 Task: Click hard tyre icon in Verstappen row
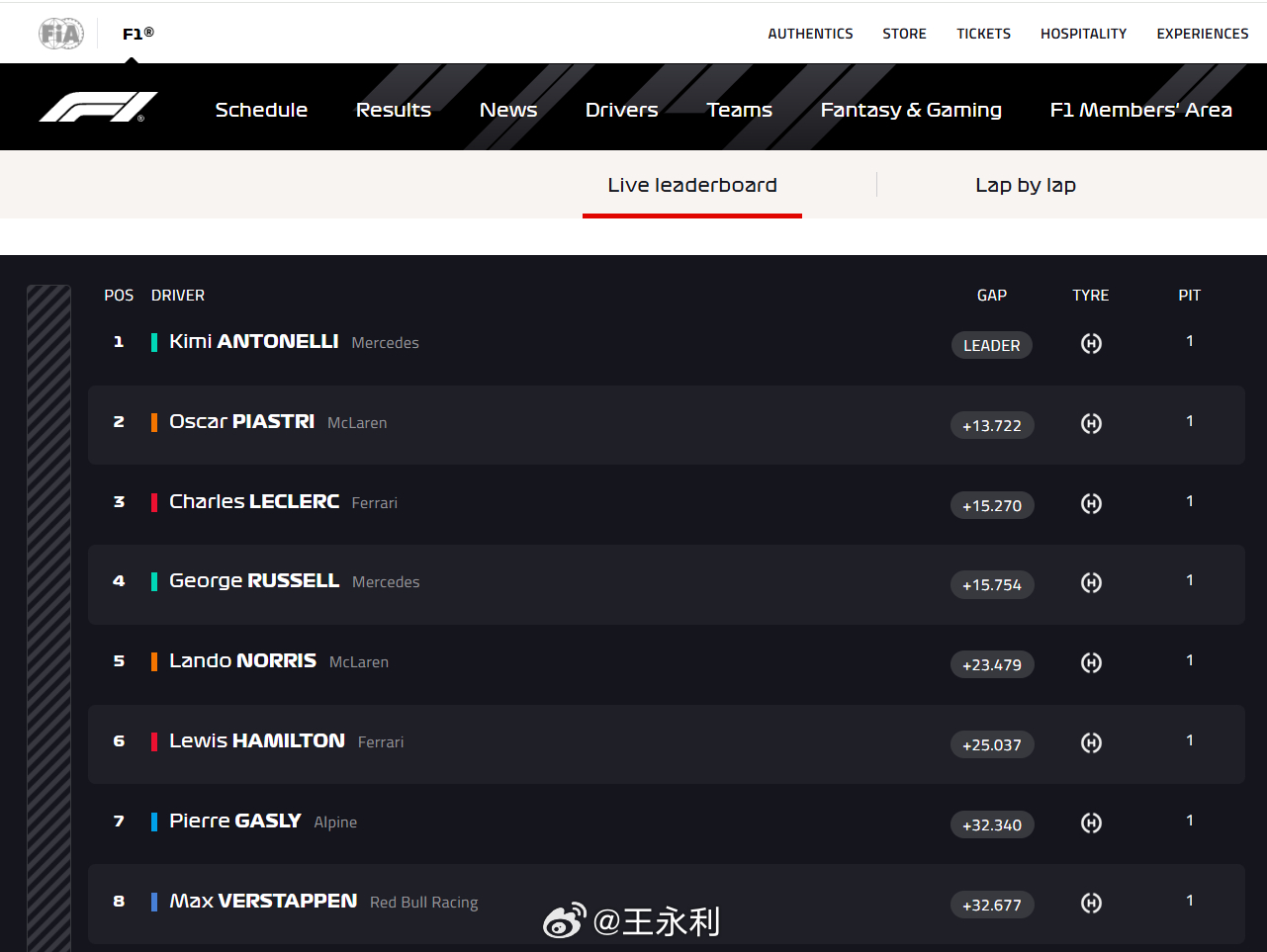point(1091,904)
